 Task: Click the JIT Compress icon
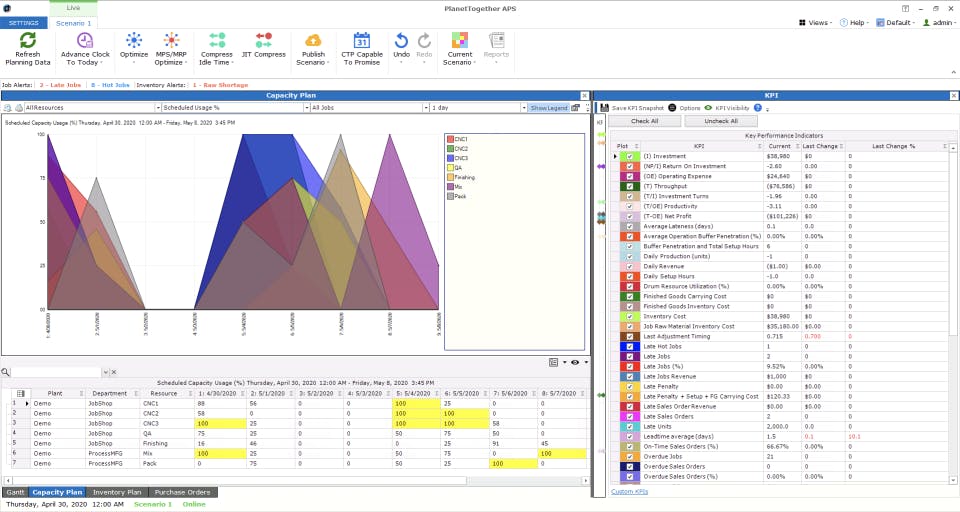264,40
